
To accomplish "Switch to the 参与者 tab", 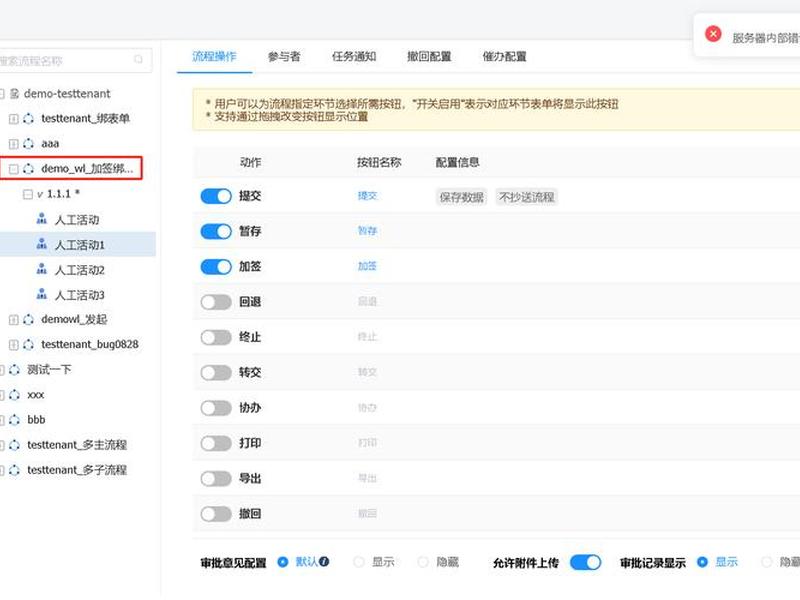I will point(284,56).
